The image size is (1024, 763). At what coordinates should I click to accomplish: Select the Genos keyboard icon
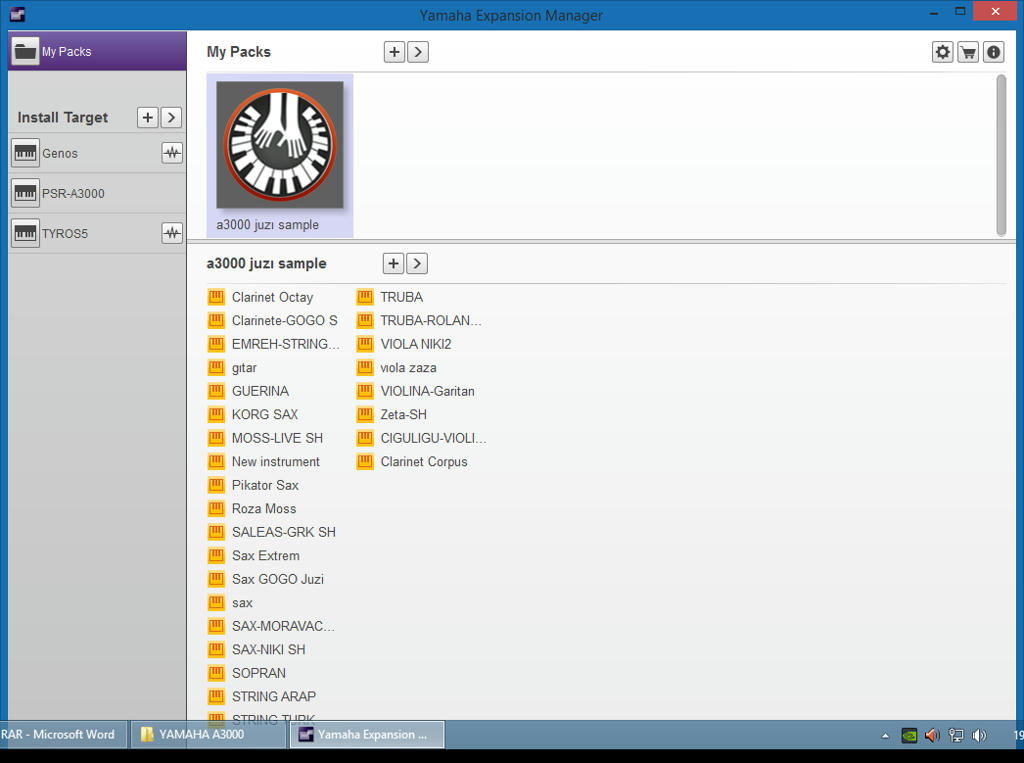pyautogui.click(x=25, y=154)
